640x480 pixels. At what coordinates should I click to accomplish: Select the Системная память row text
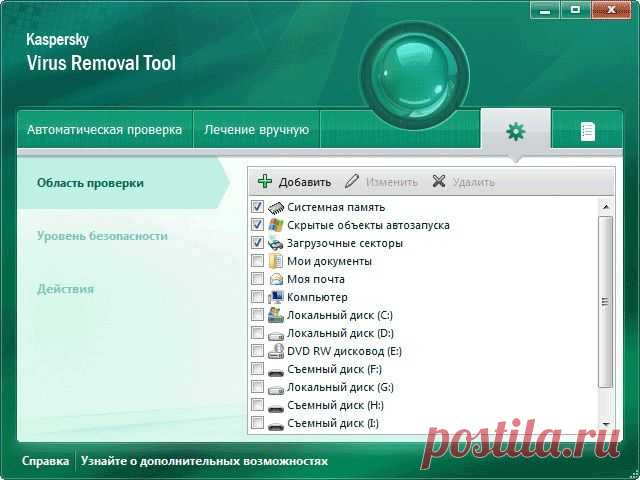click(336, 207)
